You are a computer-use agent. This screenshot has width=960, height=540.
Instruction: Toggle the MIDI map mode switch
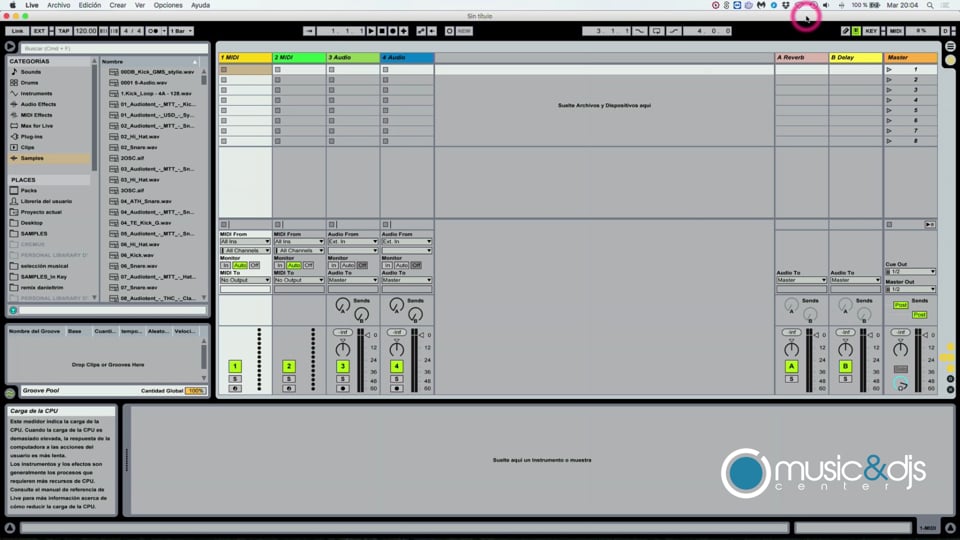click(896, 31)
